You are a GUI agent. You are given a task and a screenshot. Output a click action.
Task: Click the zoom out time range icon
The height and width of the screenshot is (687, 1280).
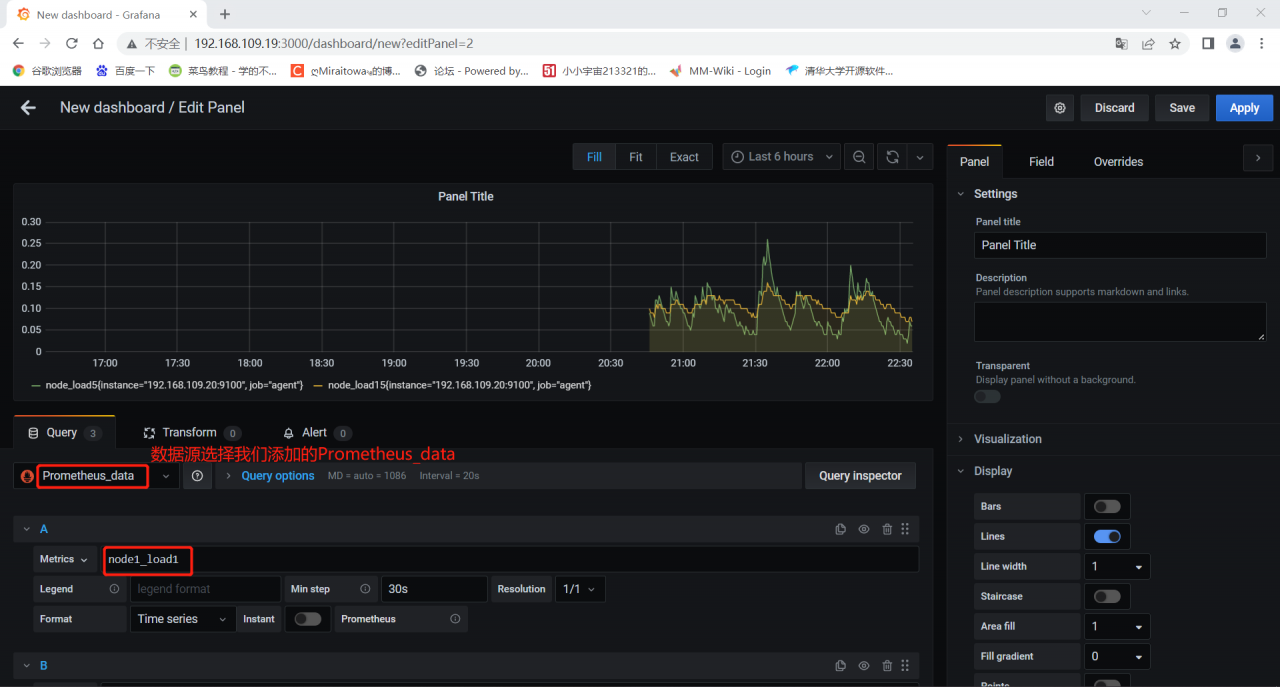[859, 157]
